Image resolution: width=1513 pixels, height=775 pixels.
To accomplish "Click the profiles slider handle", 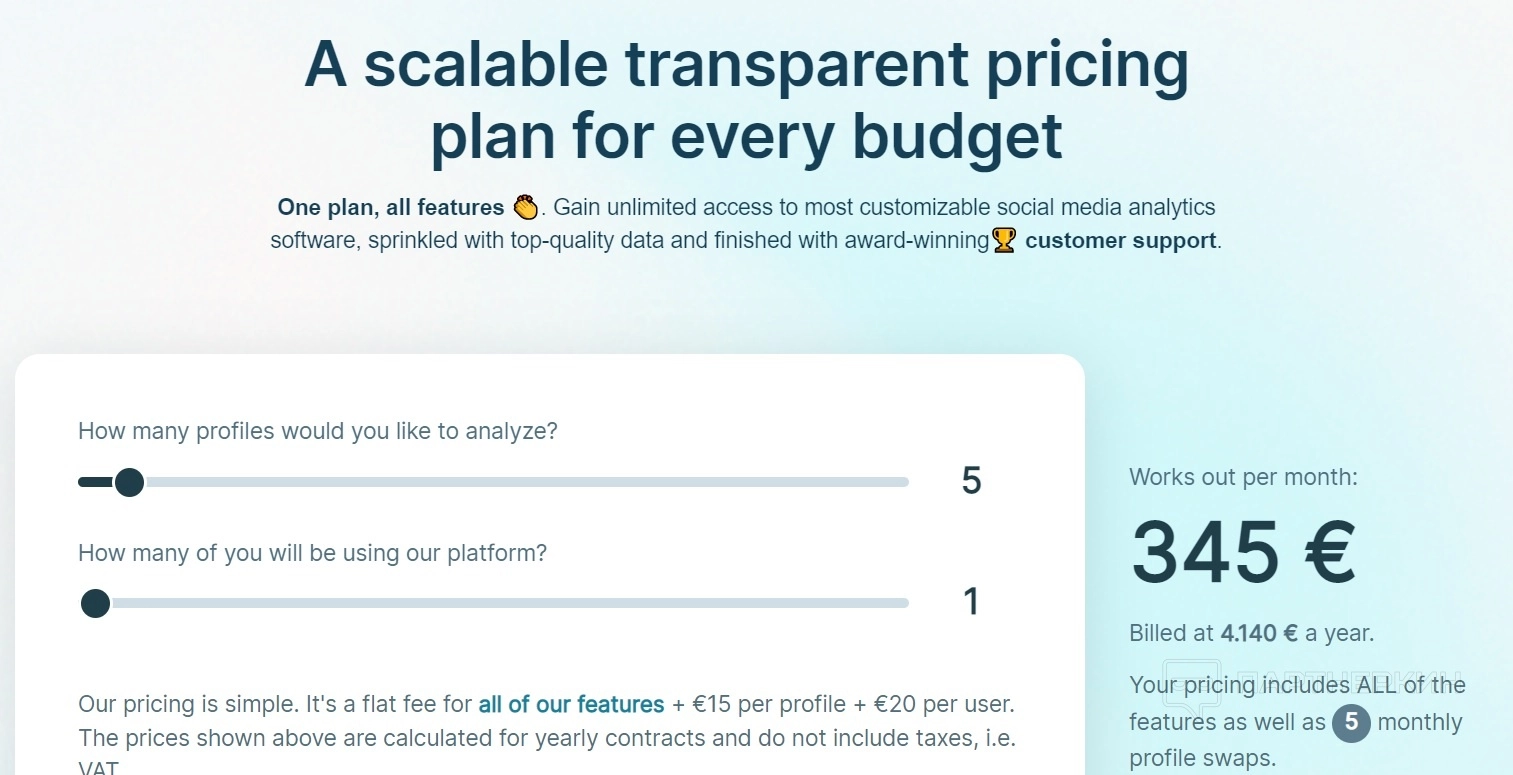I will coord(129,483).
